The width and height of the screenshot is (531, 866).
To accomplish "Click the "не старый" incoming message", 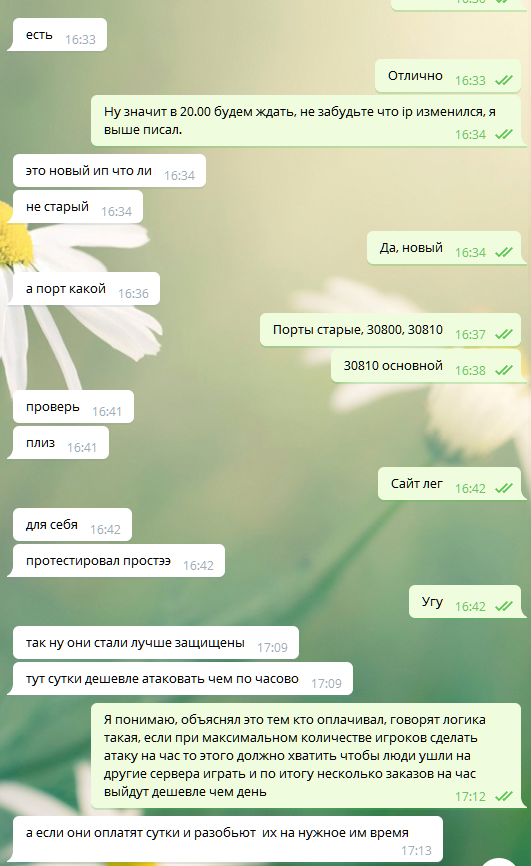I will click(x=76, y=207).
